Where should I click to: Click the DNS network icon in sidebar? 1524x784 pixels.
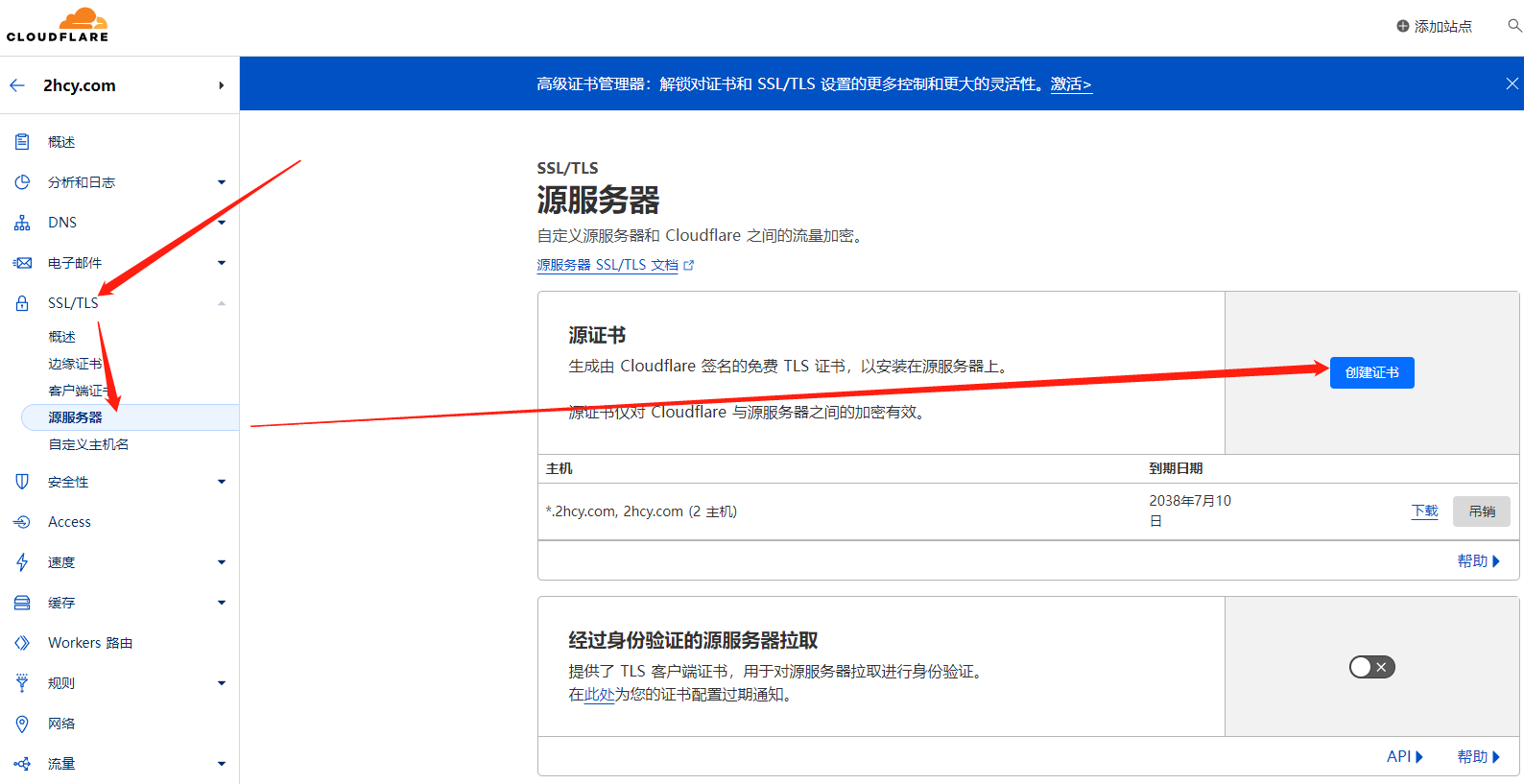[22, 223]
